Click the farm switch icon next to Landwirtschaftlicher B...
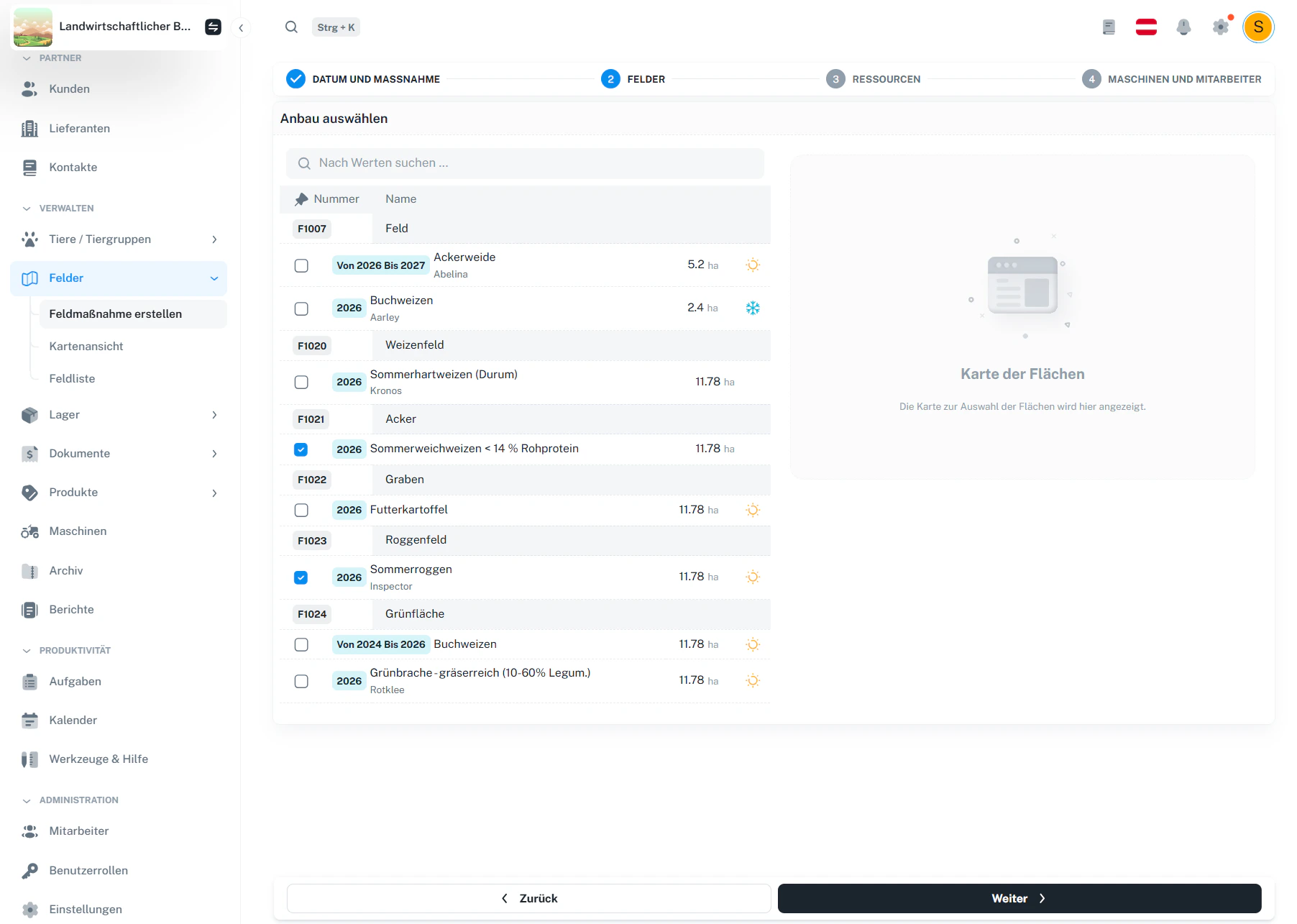 point(213,27)
